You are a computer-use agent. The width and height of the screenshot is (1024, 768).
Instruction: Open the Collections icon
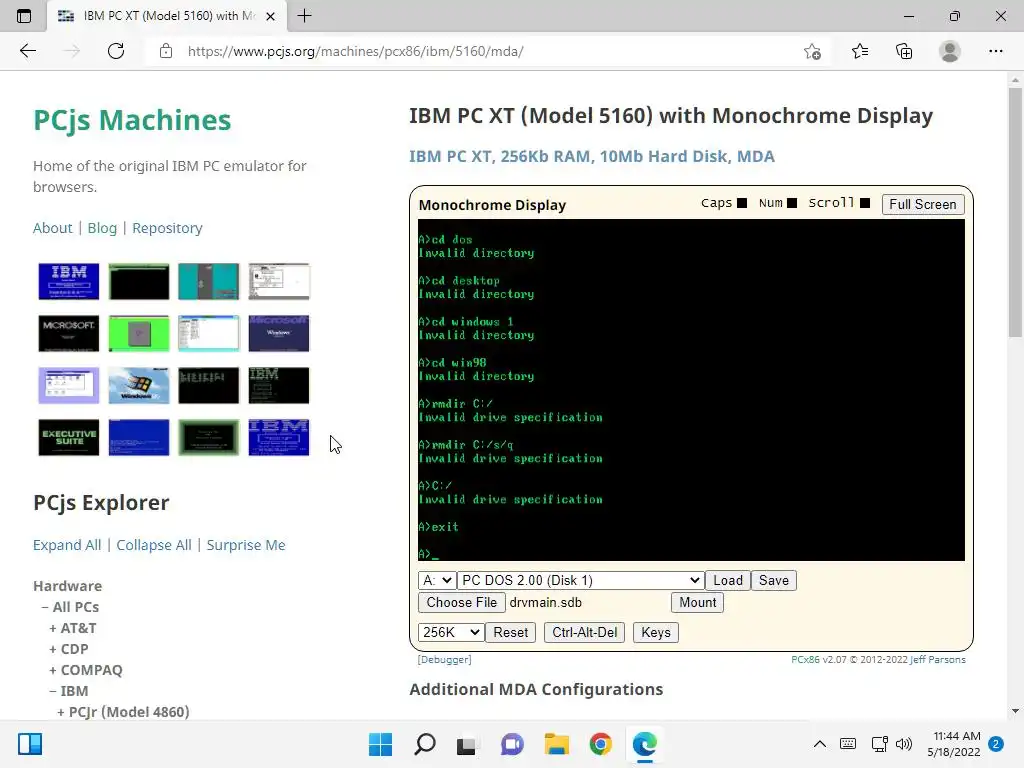(x=904, y=51)
